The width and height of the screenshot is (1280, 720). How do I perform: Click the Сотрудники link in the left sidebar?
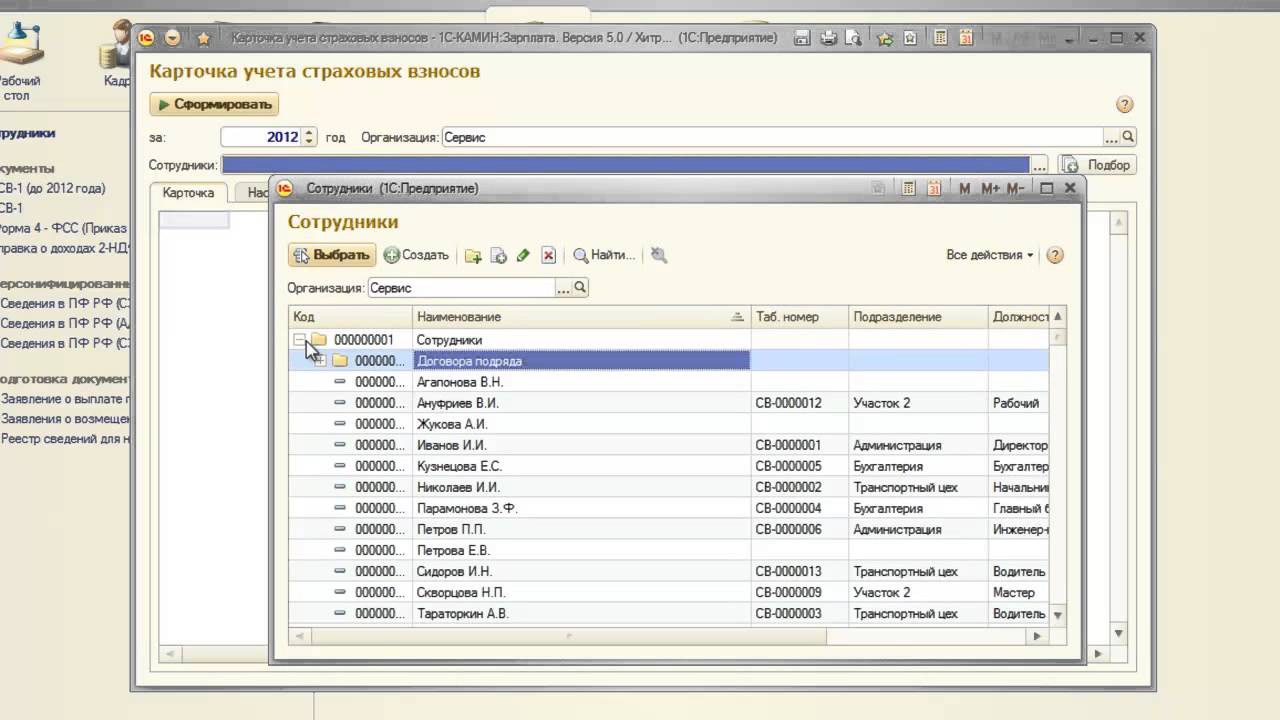click(x=26, y=133)
